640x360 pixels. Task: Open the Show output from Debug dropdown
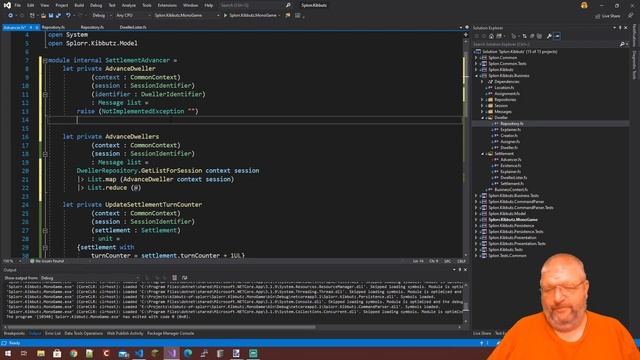click(89, 278)
